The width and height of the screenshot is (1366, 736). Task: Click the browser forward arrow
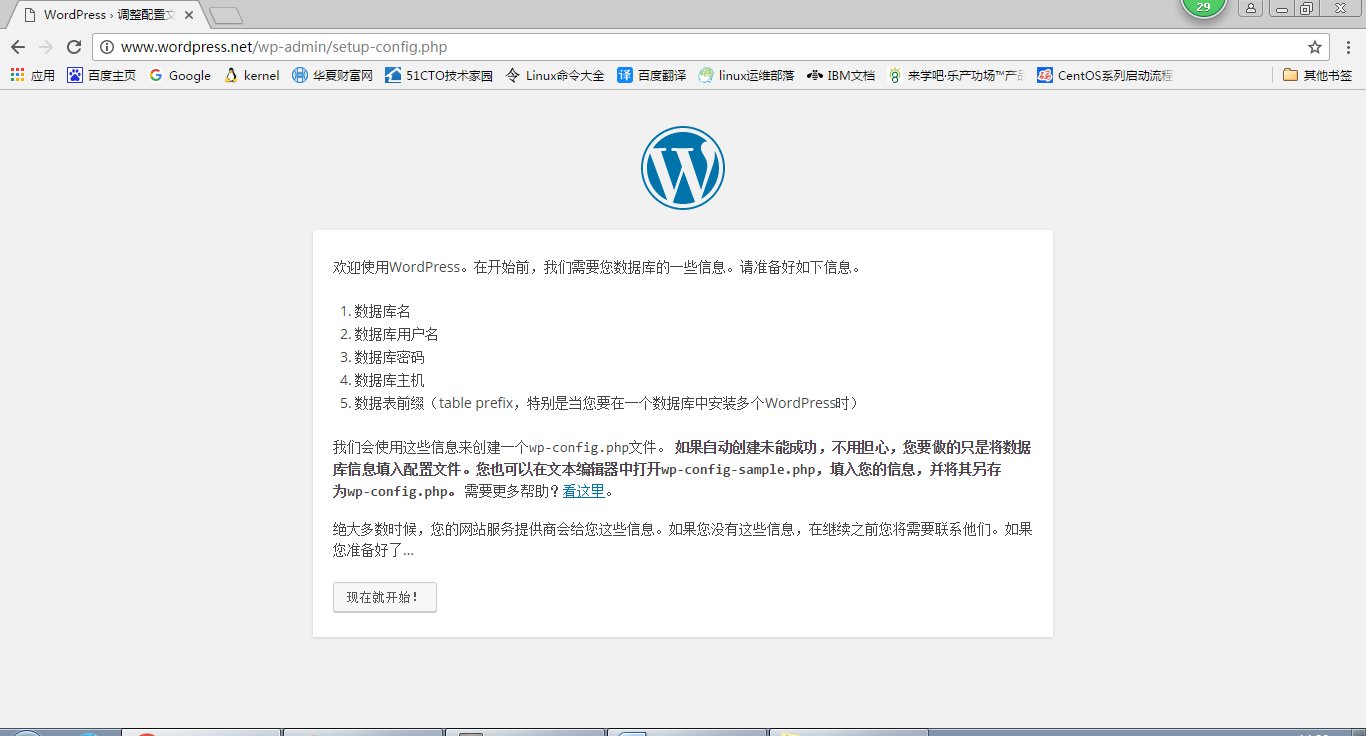pos(46,47)
